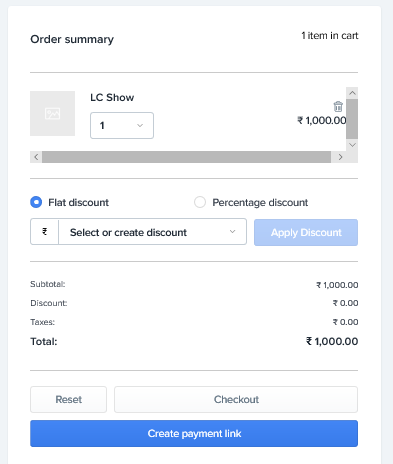Click the up arrow of the cart scrollbar

pyautogui.click(x=352, y=93)
